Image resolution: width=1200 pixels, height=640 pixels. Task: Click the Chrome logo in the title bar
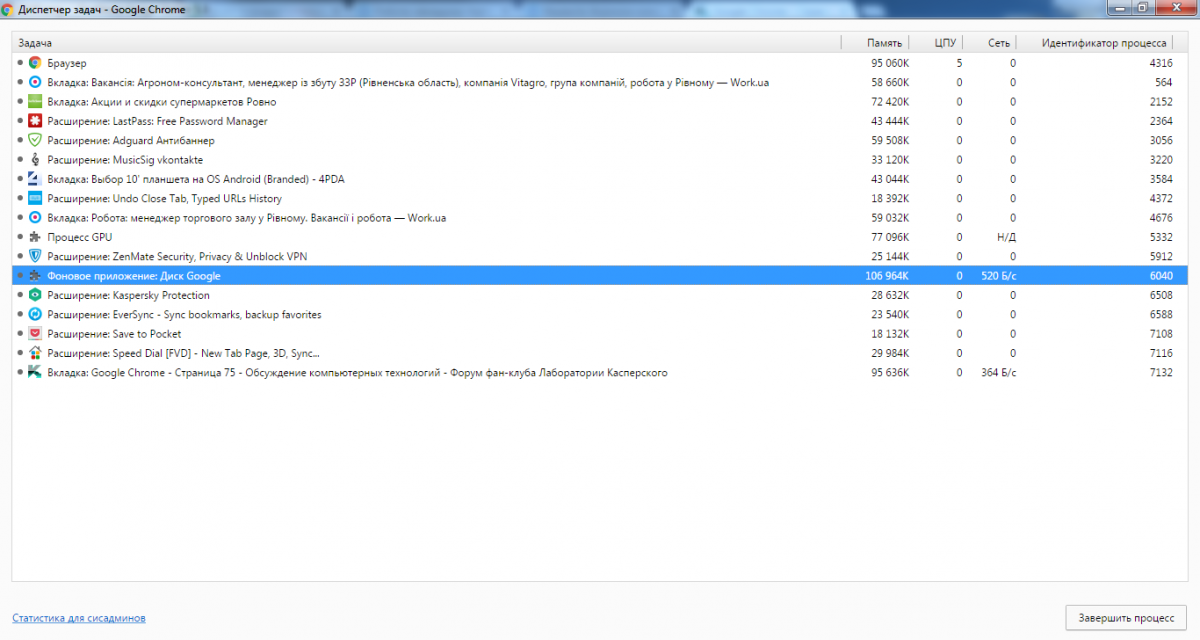pyautogui.click(x=8, y=9)
